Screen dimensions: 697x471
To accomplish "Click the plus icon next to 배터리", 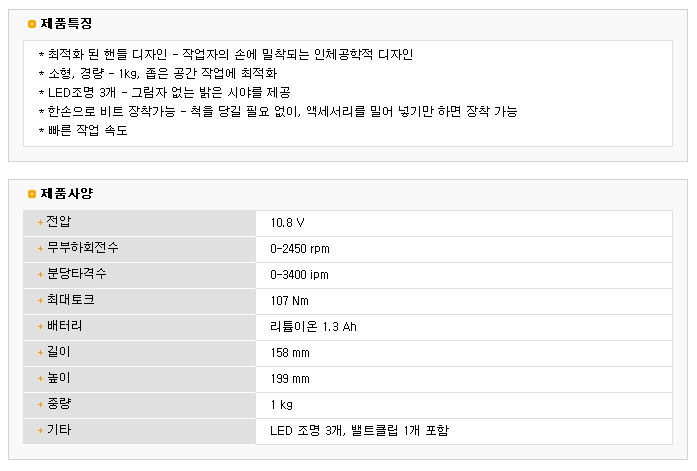I will pyautogui.click(x=40, y=327).
